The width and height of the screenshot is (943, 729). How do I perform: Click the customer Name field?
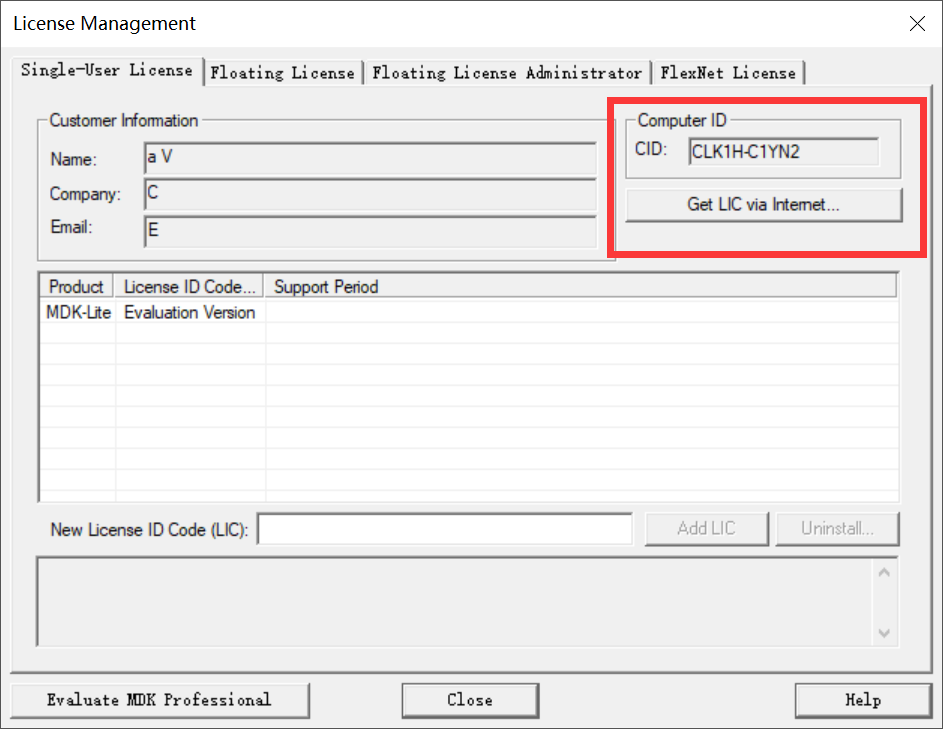coord(370,158)
